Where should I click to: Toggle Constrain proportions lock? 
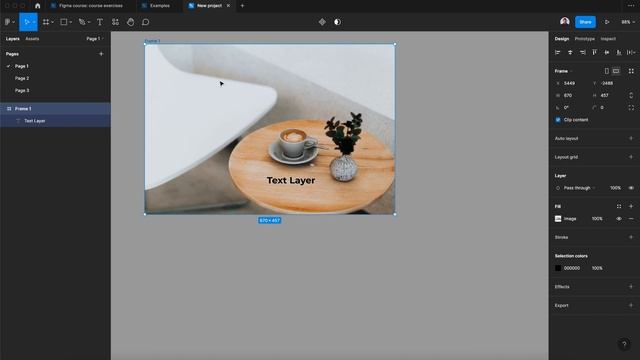[x=631, y=96]
